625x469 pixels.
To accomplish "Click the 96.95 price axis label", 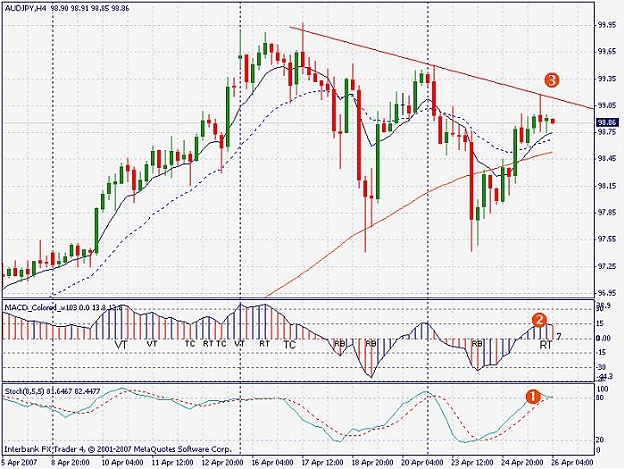I will pos(607,293).
